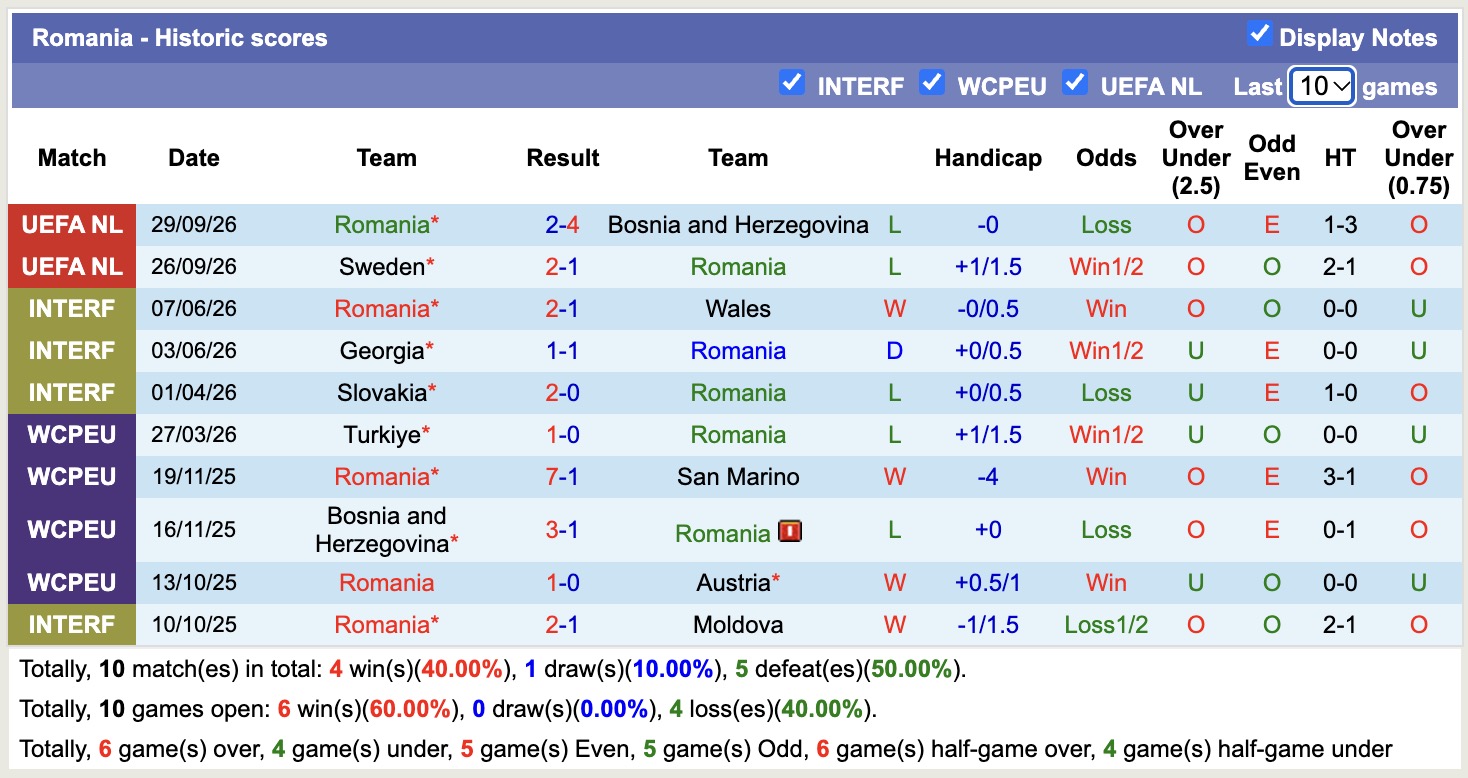Uncheck the Display Notes checkbox
The image size is (1468, 778).
click(1259, 34)
